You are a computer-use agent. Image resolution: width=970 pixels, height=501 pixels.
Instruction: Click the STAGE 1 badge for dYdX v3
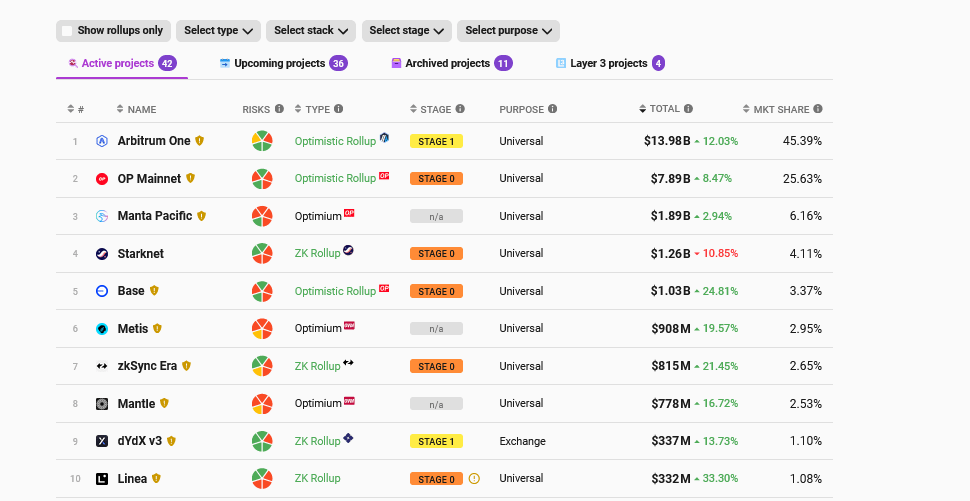(436, 441)
